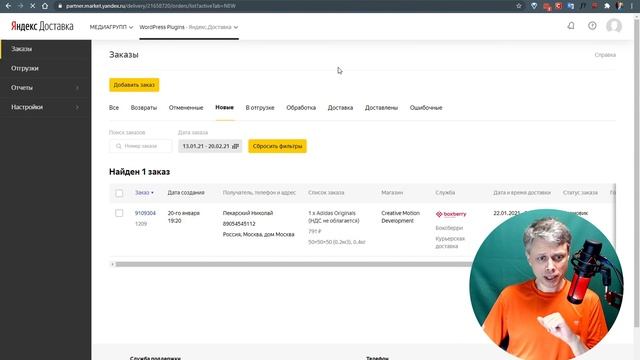Click browser forward arrow
This screenshot has width=640, height=360.
[20, 6]
